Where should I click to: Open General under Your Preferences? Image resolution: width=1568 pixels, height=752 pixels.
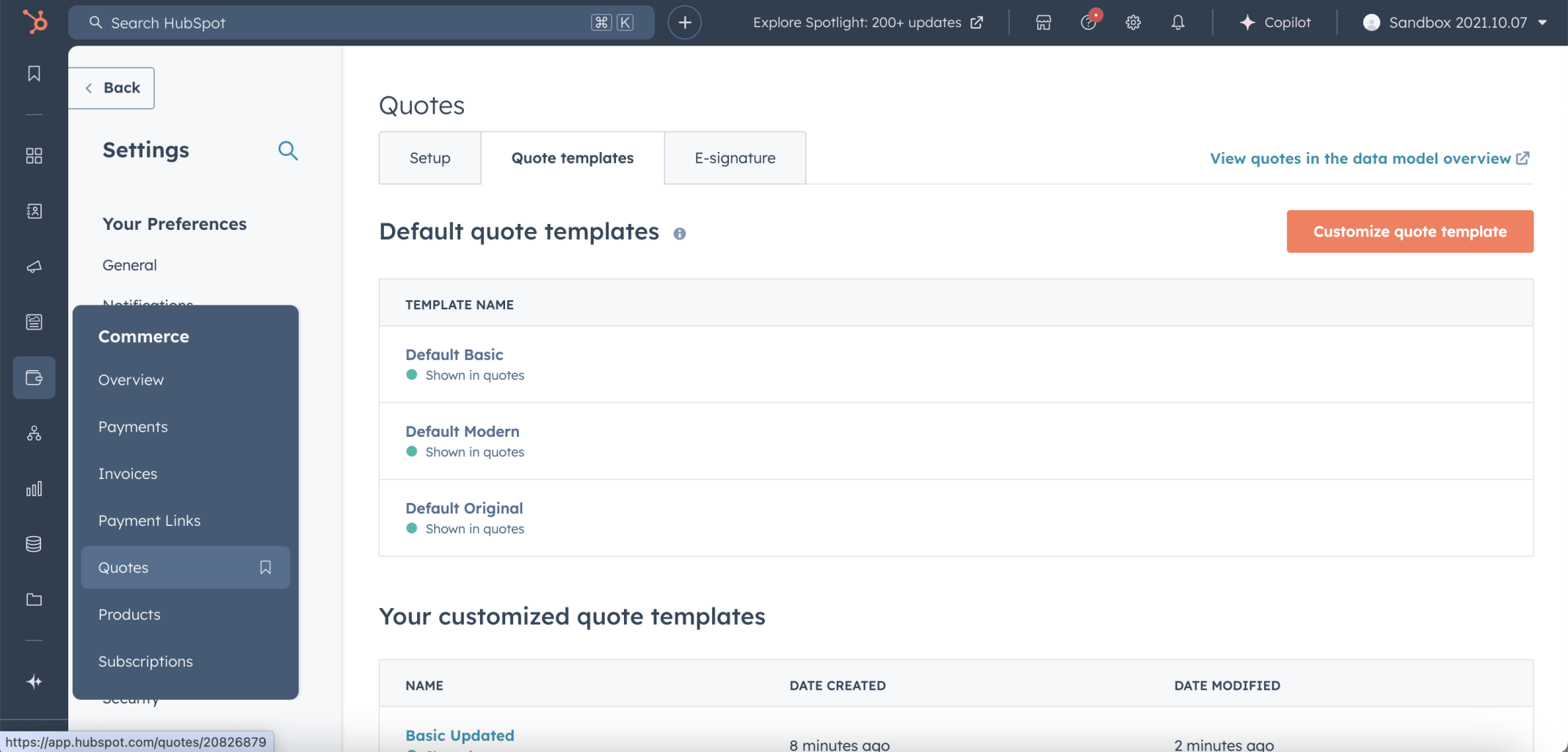tap(129, 265)
